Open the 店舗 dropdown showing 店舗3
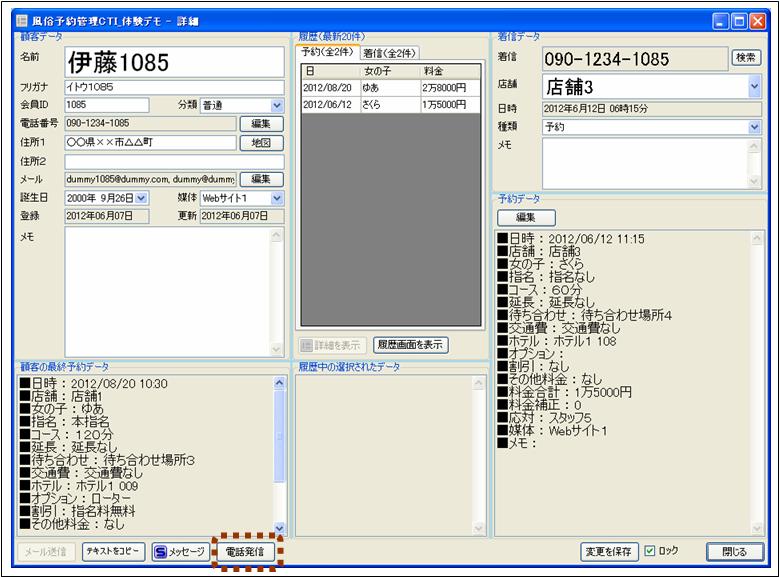This screenshot has height=577, width=780. tap(754, 87)
